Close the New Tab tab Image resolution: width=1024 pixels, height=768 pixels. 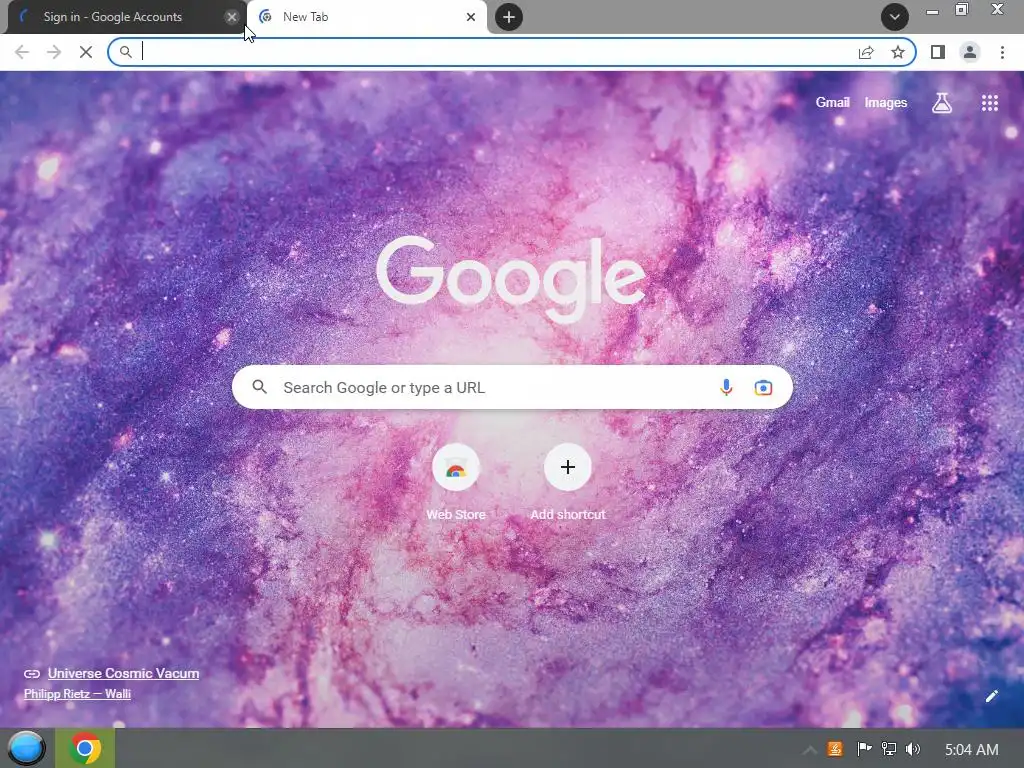471,17
